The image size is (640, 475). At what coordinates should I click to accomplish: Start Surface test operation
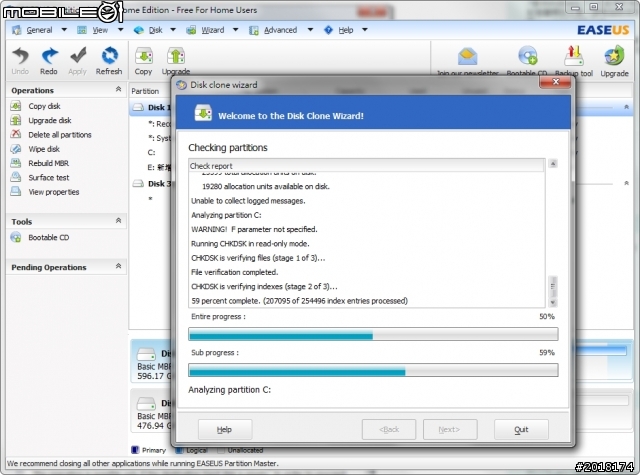[x=49, y=178]
